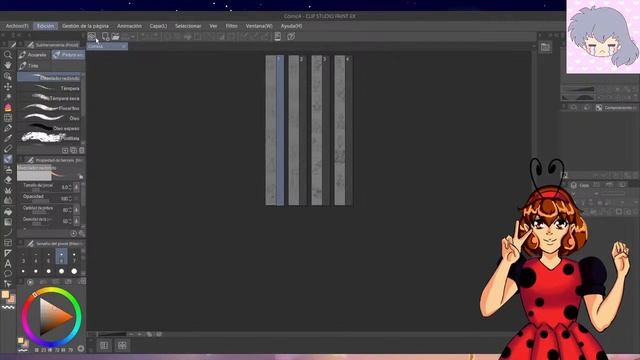Select the Balloon tool in toolbar

[x=8, y=274]
